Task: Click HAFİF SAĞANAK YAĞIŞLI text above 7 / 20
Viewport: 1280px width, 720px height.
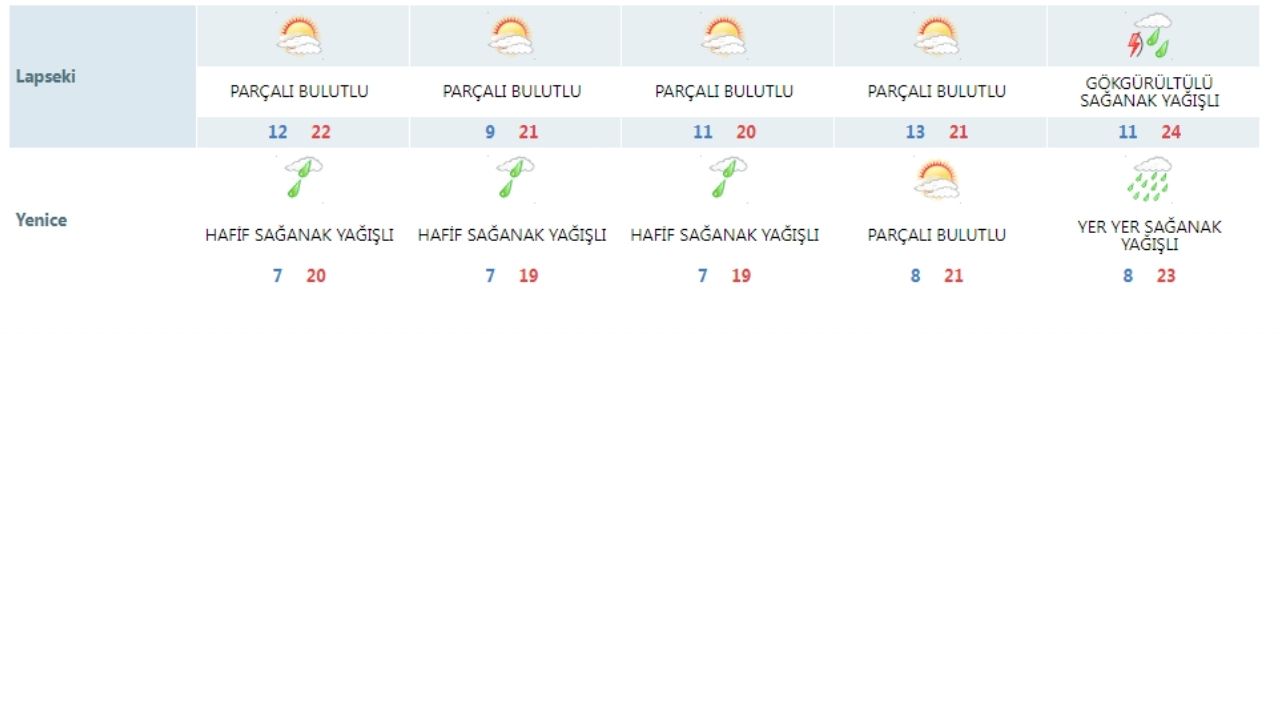Action: 299,235
